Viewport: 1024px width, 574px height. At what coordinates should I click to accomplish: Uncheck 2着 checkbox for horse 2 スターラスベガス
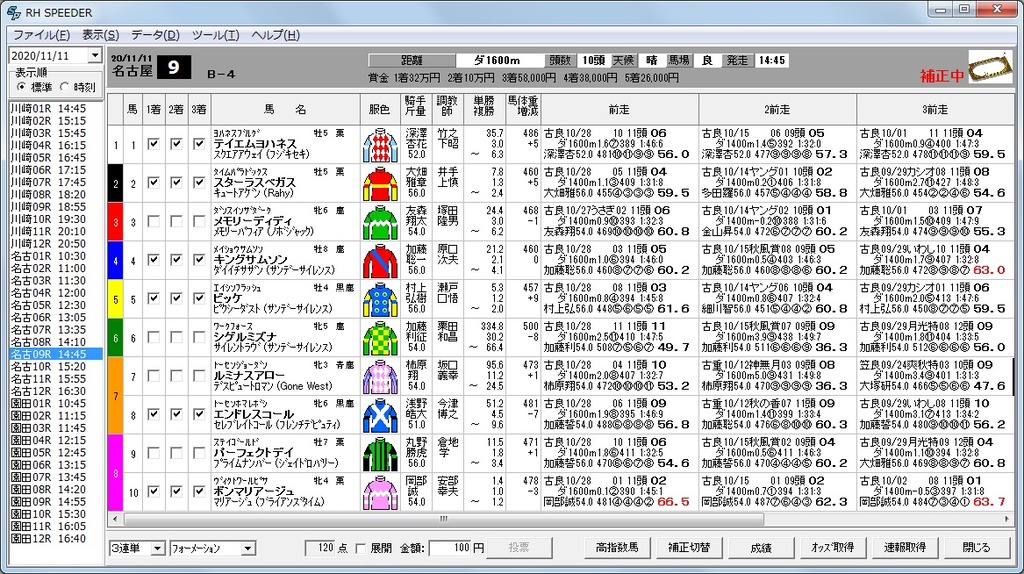(x=176, y=182)
